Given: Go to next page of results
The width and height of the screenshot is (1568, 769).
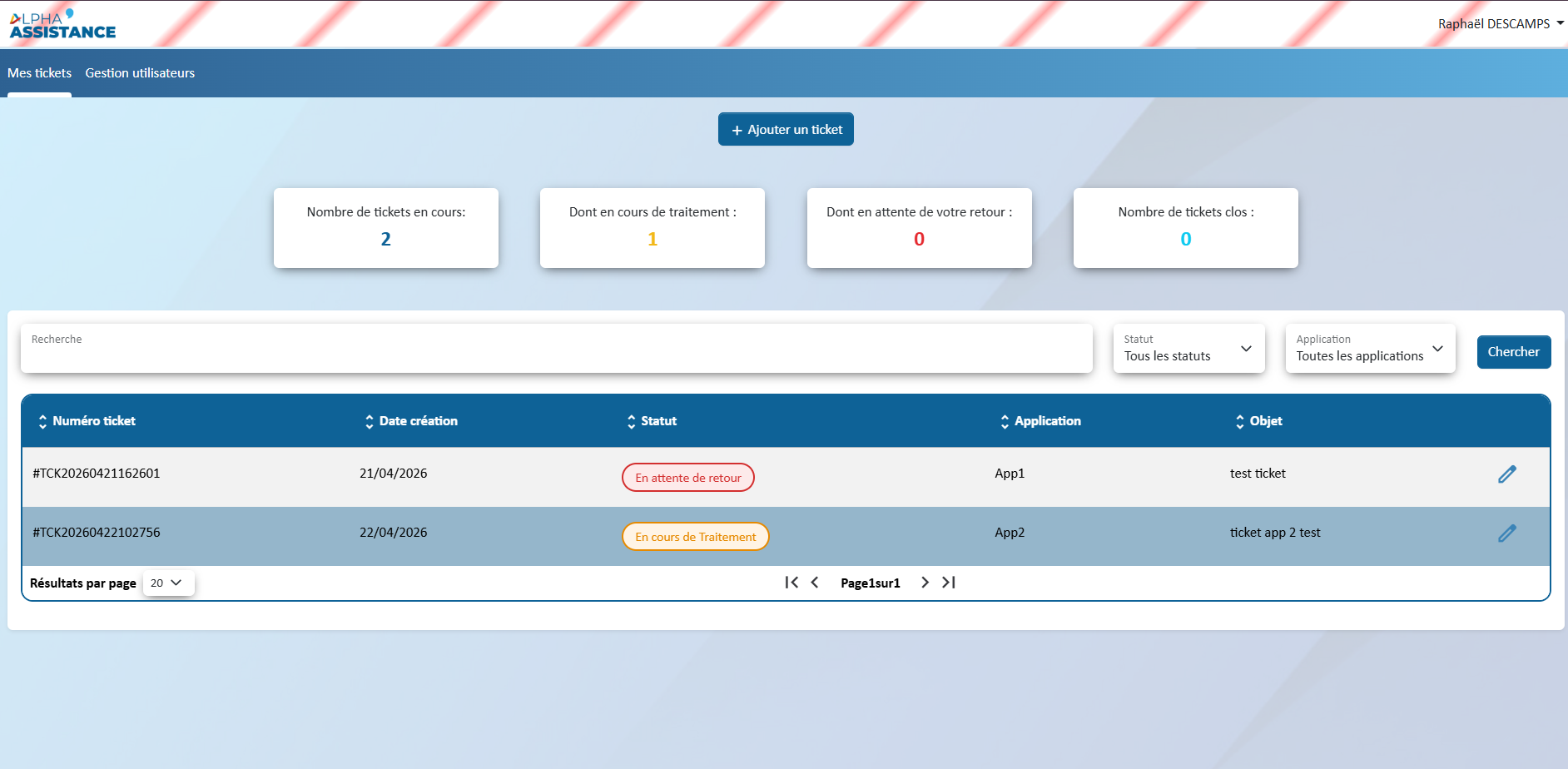Looking at the screenshot, I should [925, 583].
